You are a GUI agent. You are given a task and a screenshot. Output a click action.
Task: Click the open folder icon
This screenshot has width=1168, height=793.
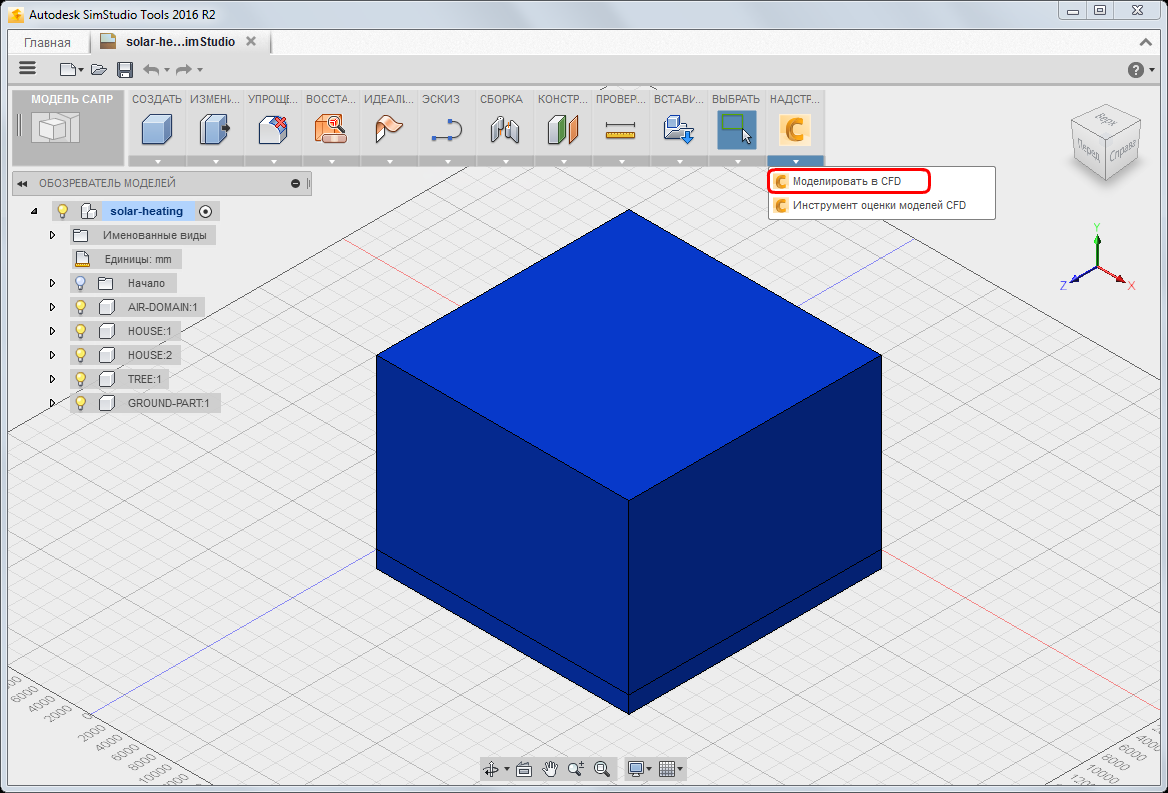coord(98,69)
